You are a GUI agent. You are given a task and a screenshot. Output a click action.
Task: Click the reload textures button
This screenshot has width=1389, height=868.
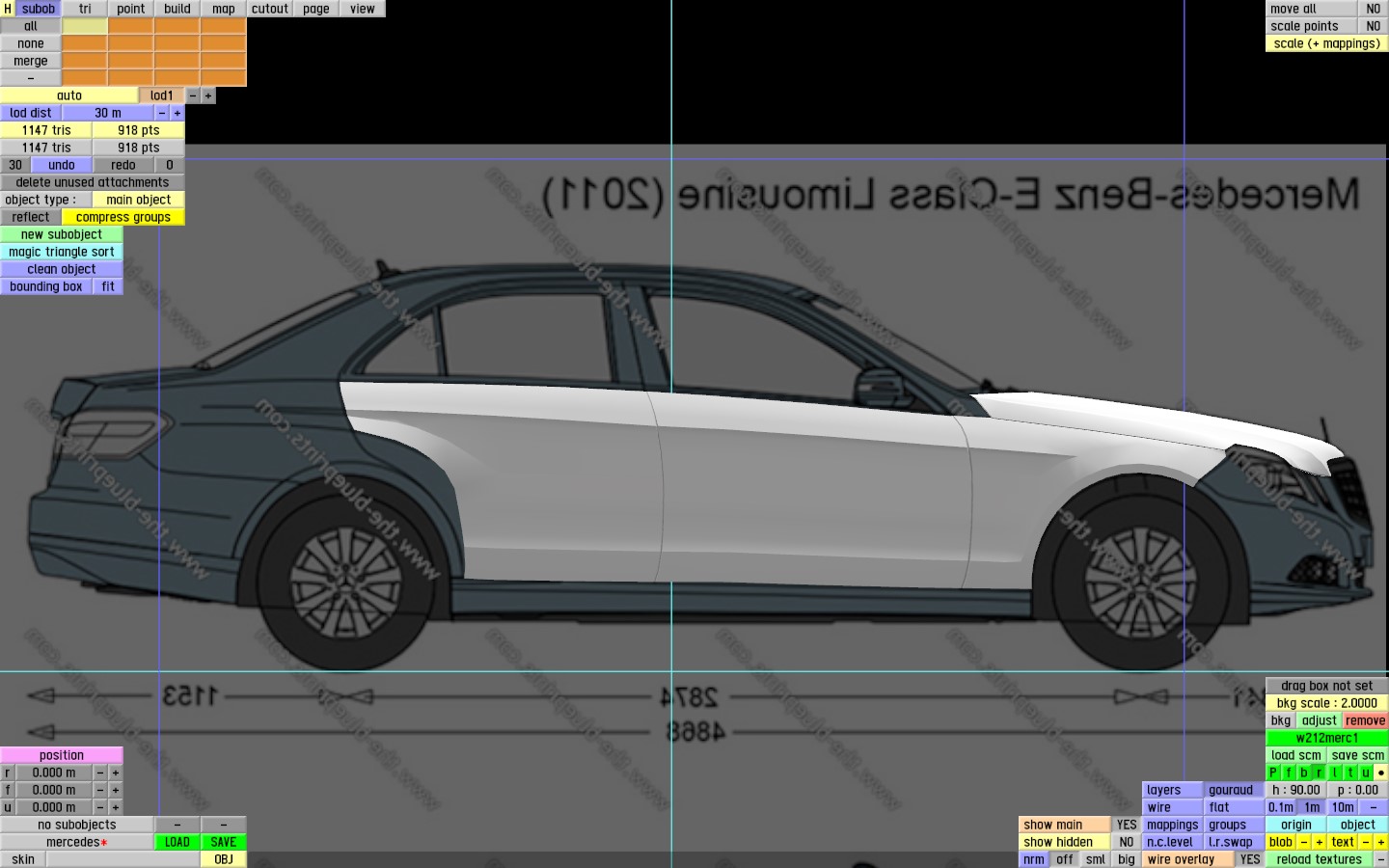point(1320,859)
